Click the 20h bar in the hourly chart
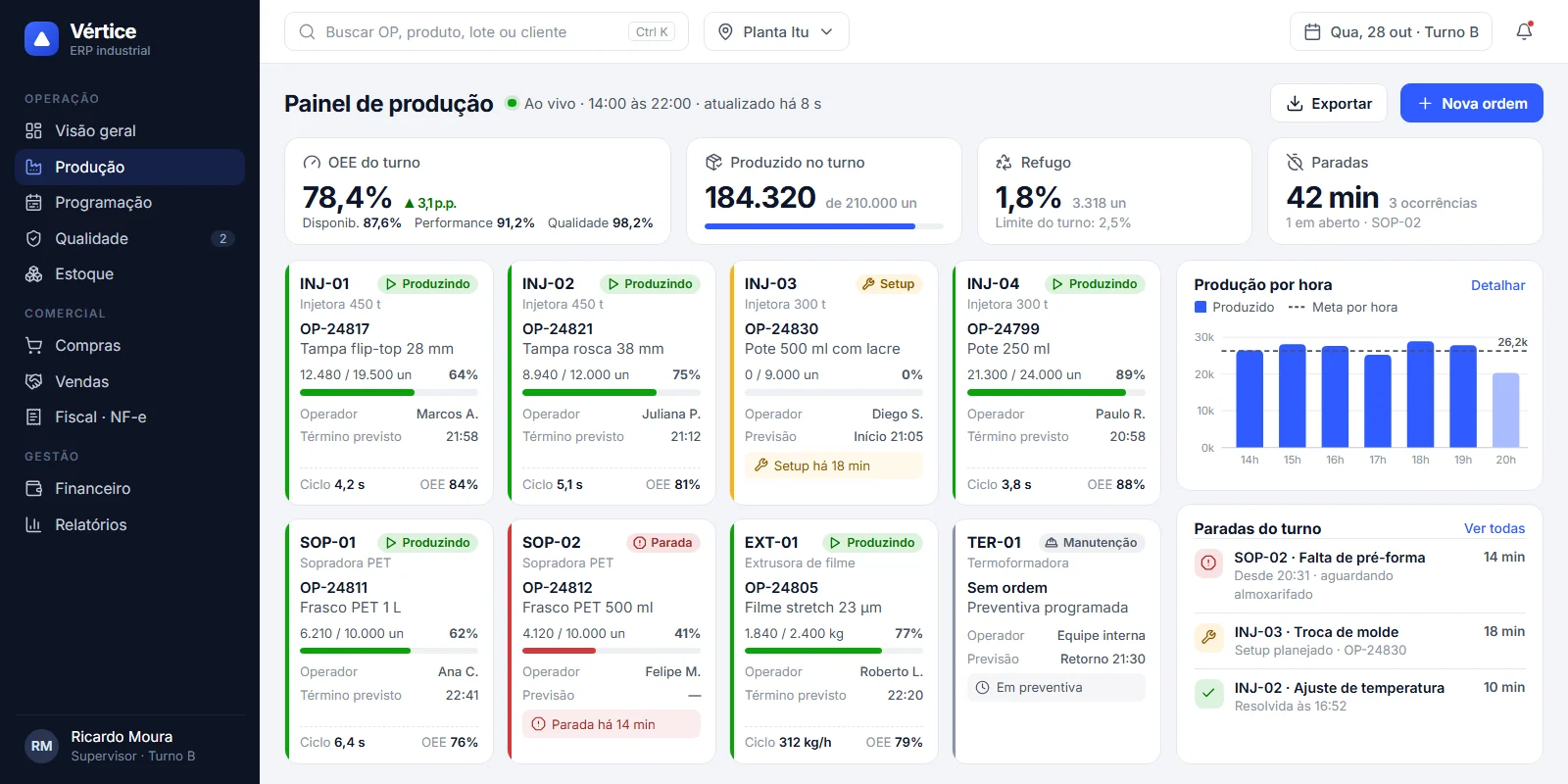1568x784 pixels. [x=1506, y=411]
